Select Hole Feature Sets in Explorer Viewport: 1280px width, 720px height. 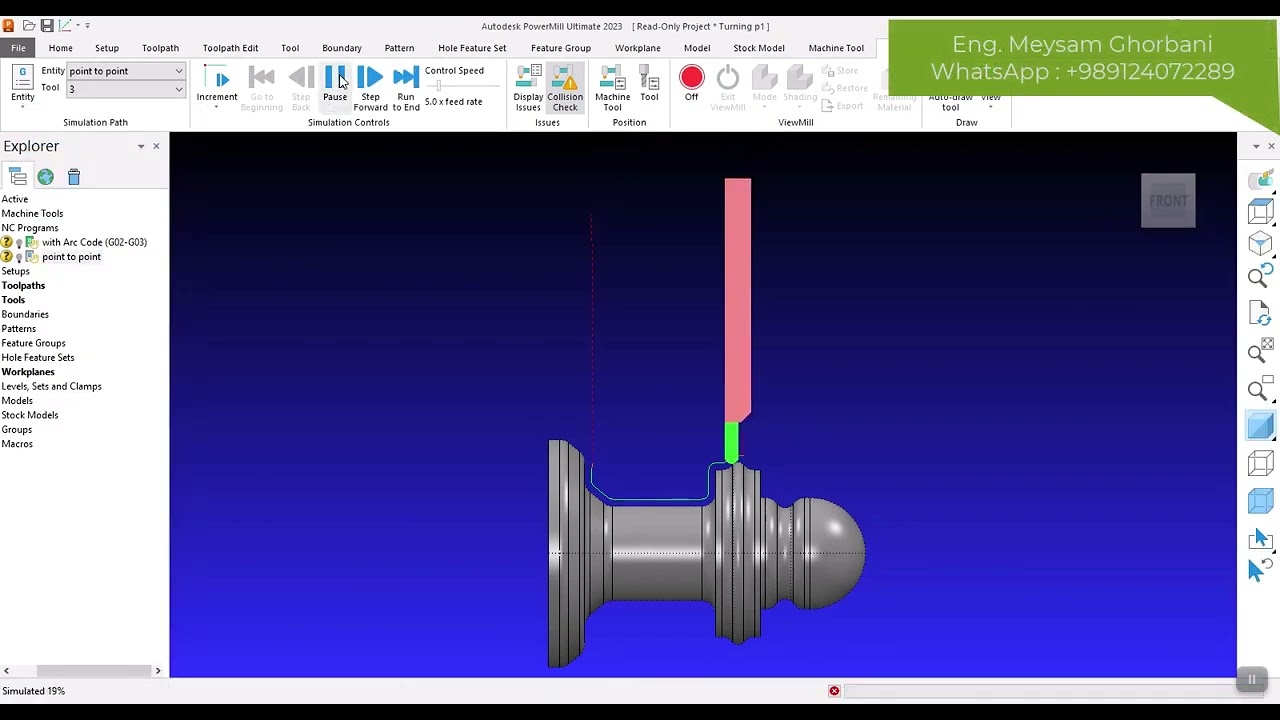coord(38,358)
